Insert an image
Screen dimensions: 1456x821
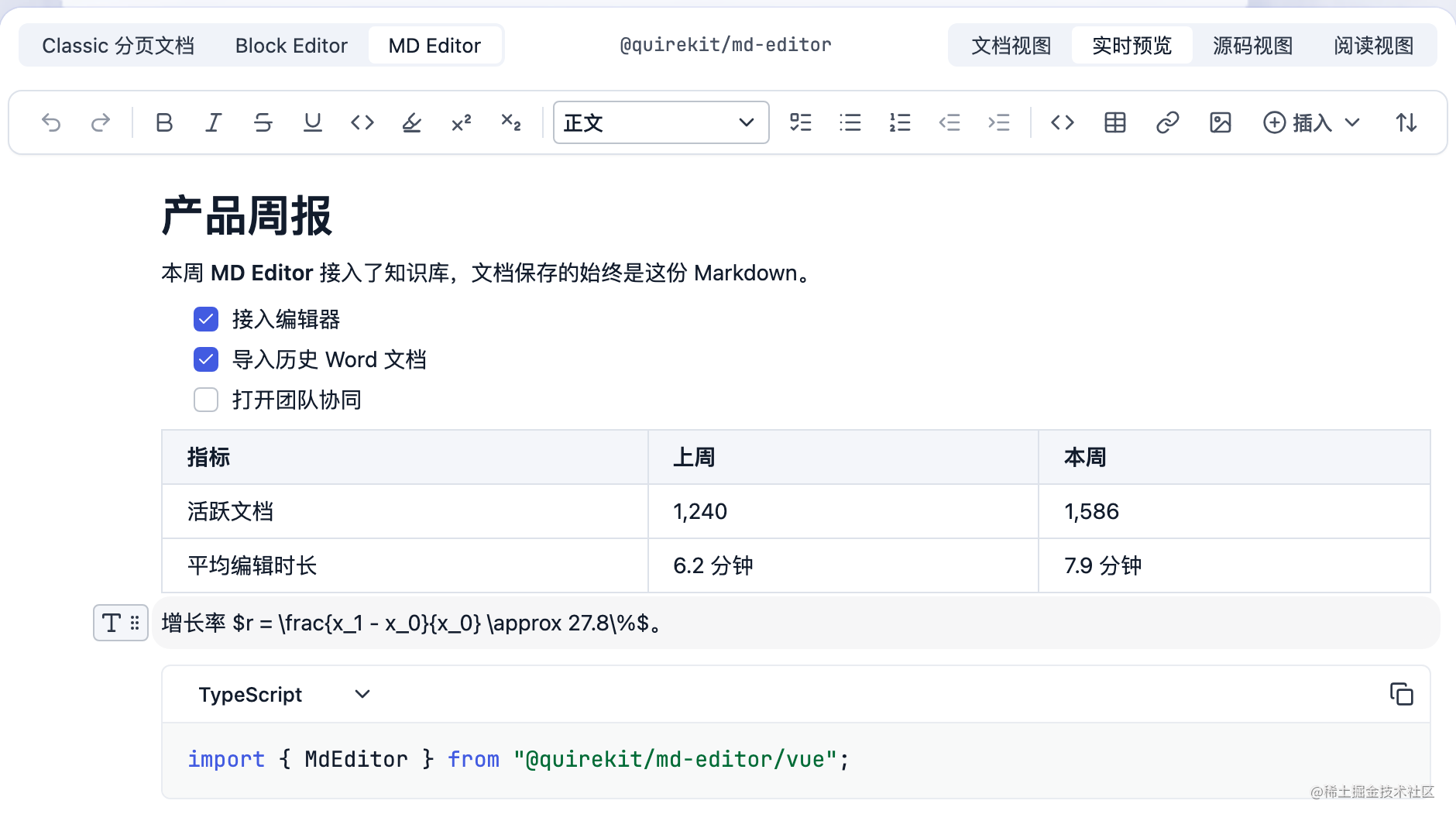1221,122
